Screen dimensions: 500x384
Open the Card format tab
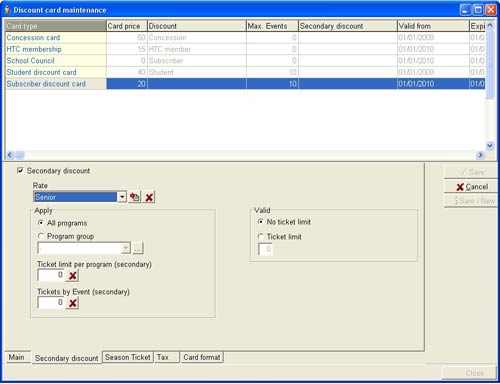point(202,357)
